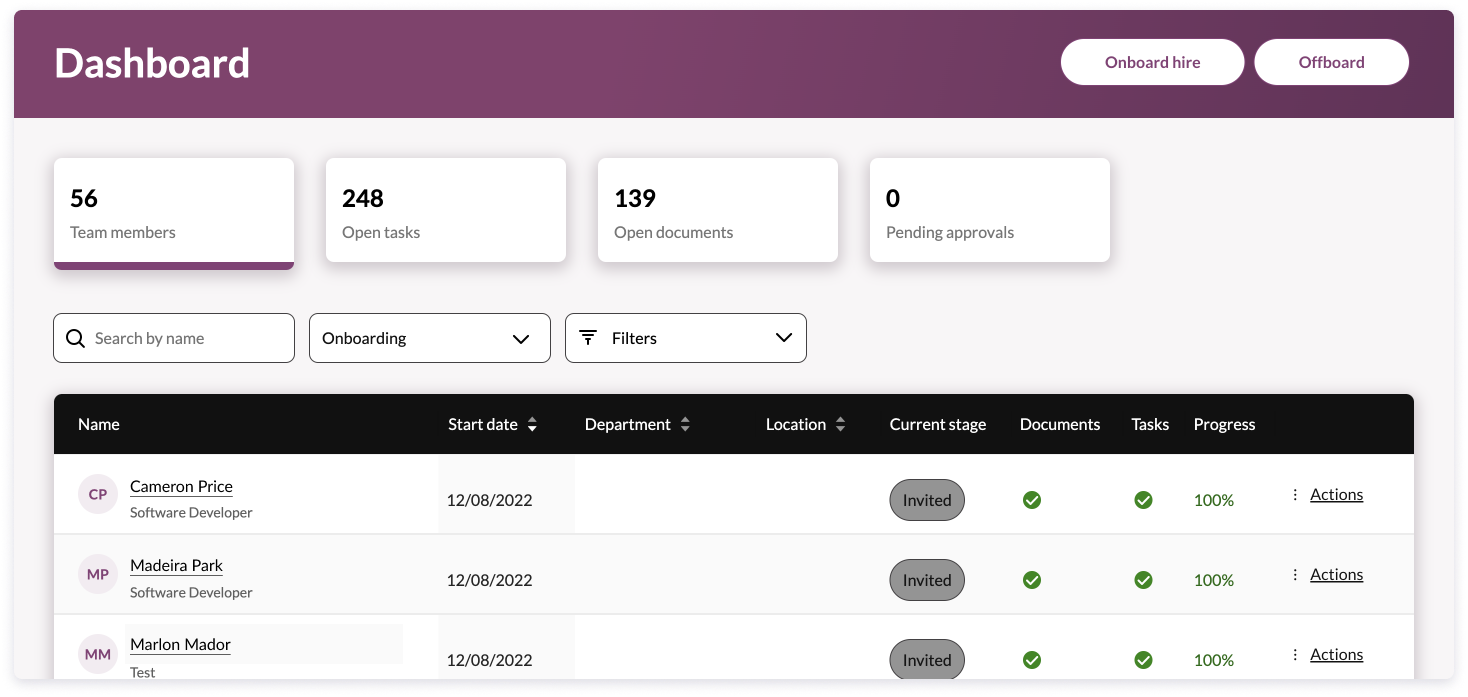The image size is (1468, 697).
Task: Sort by Location arrows icon
Action: tap(840, 425)
